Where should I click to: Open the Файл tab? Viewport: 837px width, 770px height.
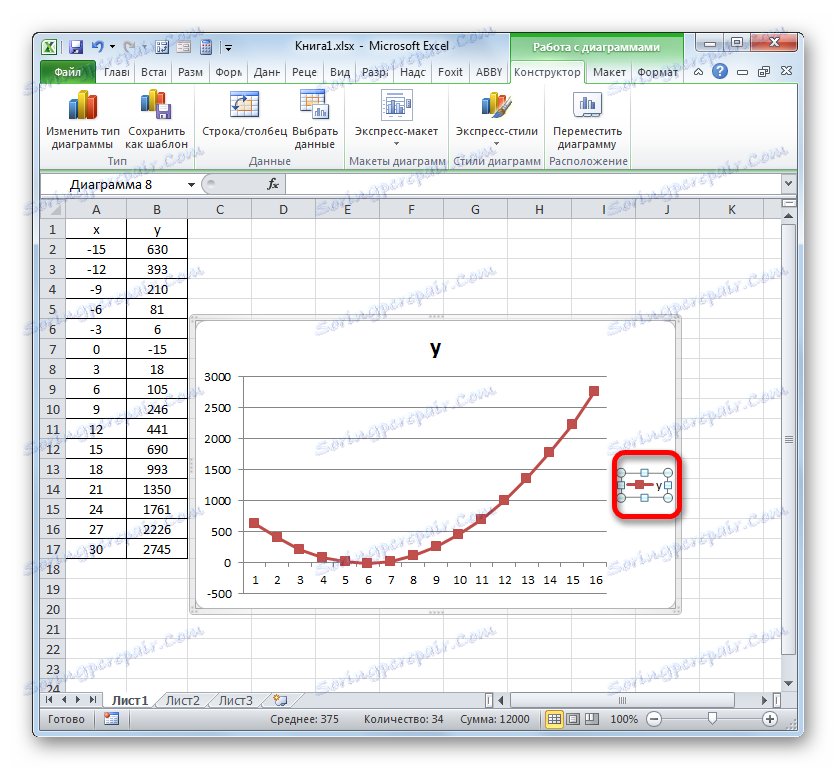tap(67, 72)
